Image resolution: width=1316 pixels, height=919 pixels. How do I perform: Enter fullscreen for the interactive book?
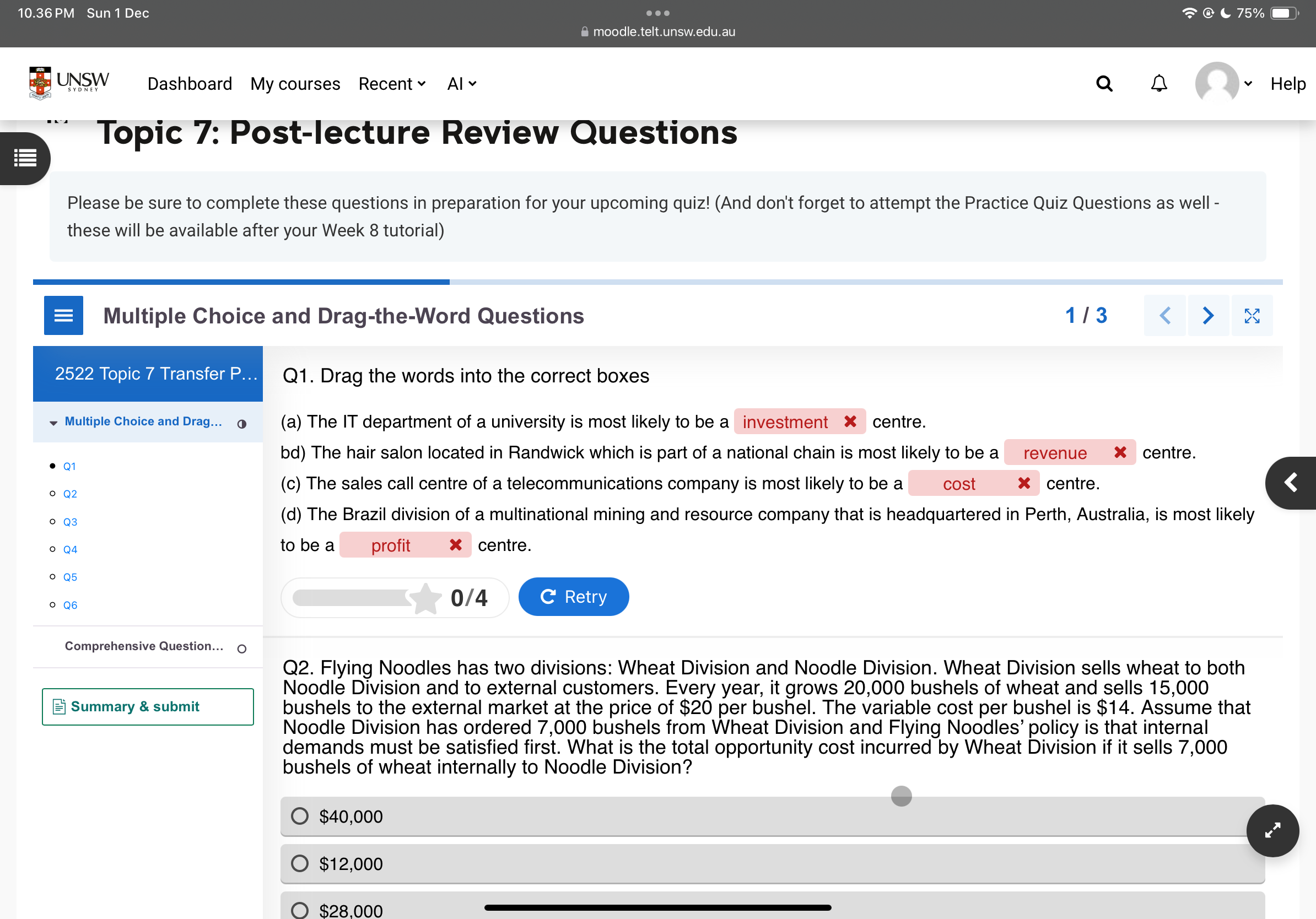[x=1251, y=315]
